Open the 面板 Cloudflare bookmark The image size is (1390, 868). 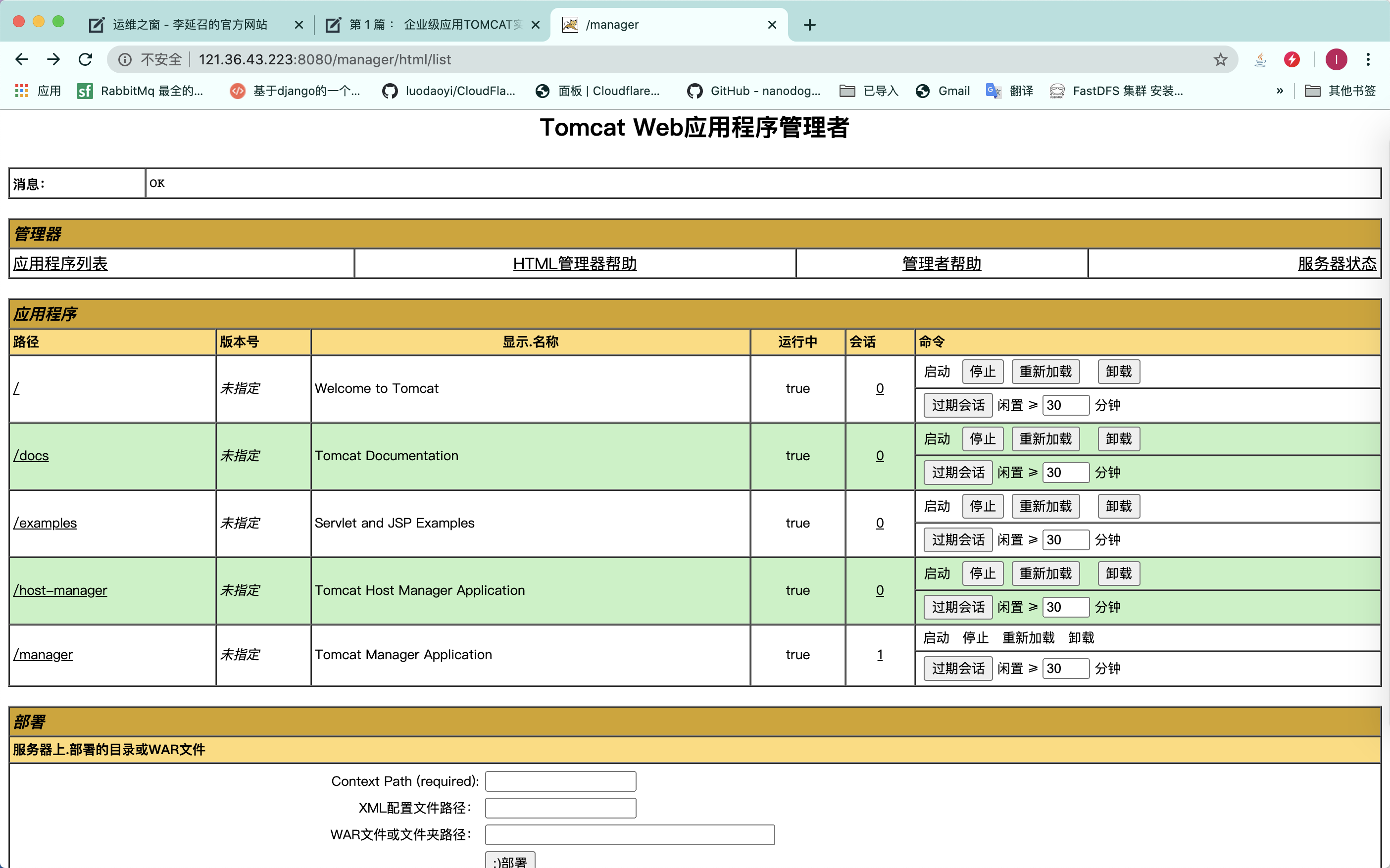pyautogui.click(x=597, y=91)
